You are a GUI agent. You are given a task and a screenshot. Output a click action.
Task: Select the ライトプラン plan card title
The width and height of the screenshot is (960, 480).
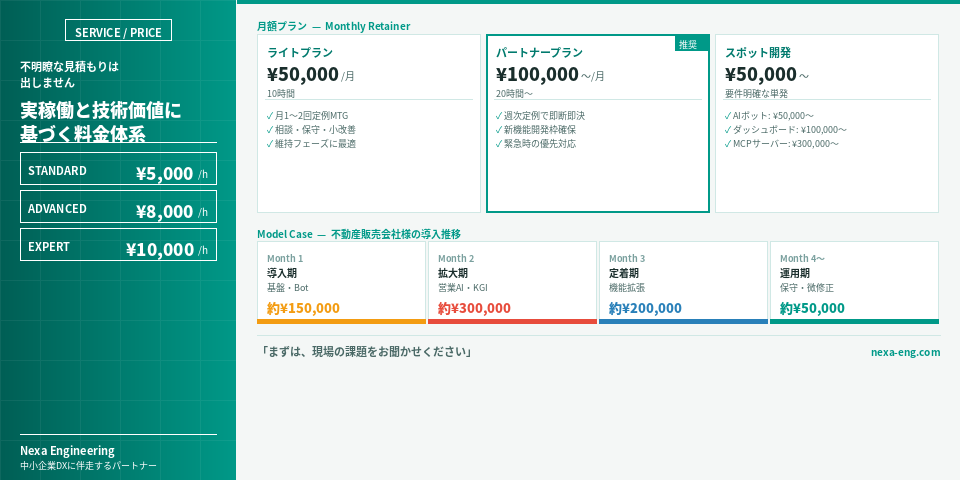(300, 53)
